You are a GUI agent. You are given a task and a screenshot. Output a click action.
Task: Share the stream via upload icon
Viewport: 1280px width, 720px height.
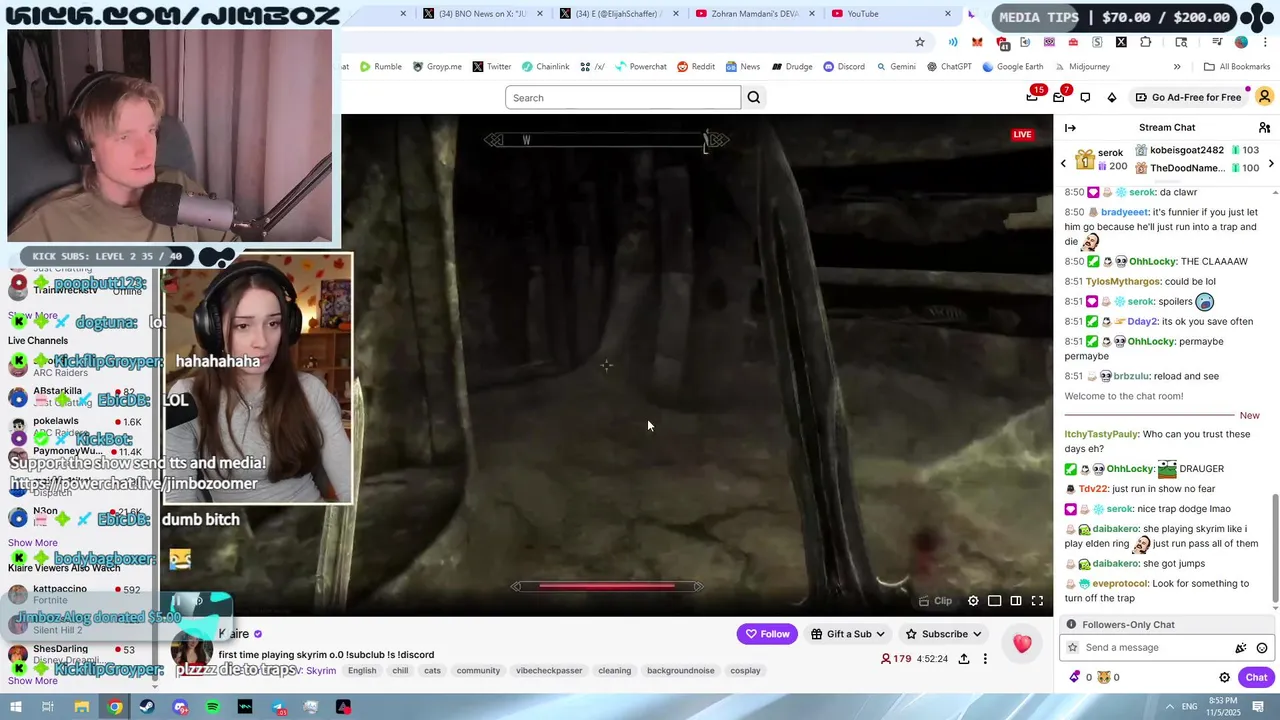[x=964, y=659]
